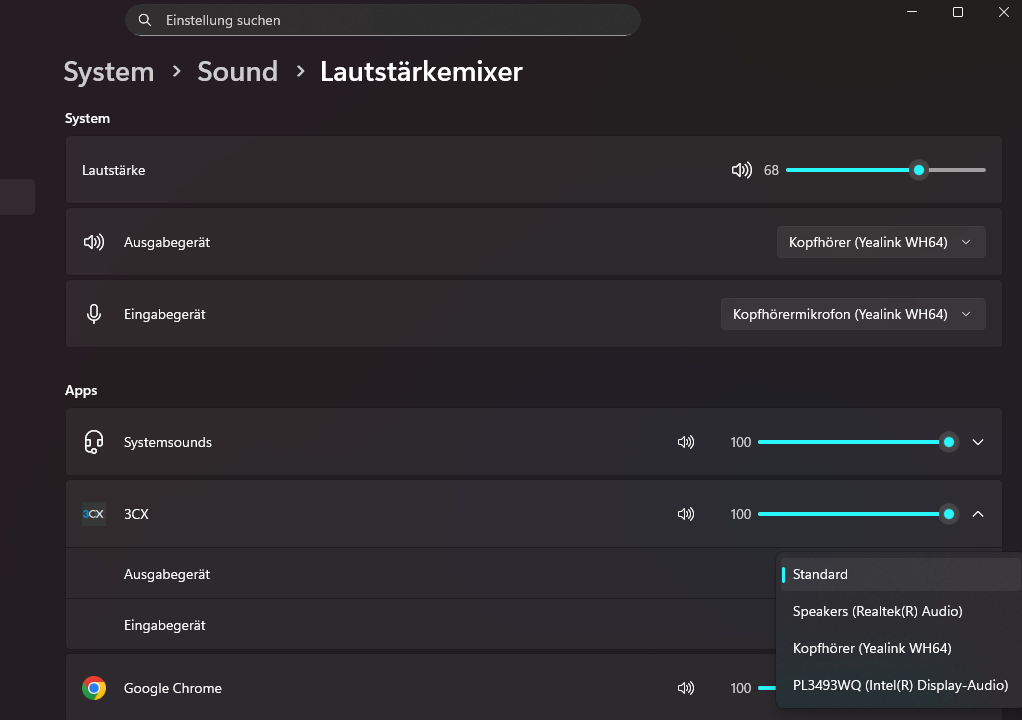Click the search magnifier icon
Image resolution: width=1022 pixels, height=720 pixels.
tap(145, 19)
